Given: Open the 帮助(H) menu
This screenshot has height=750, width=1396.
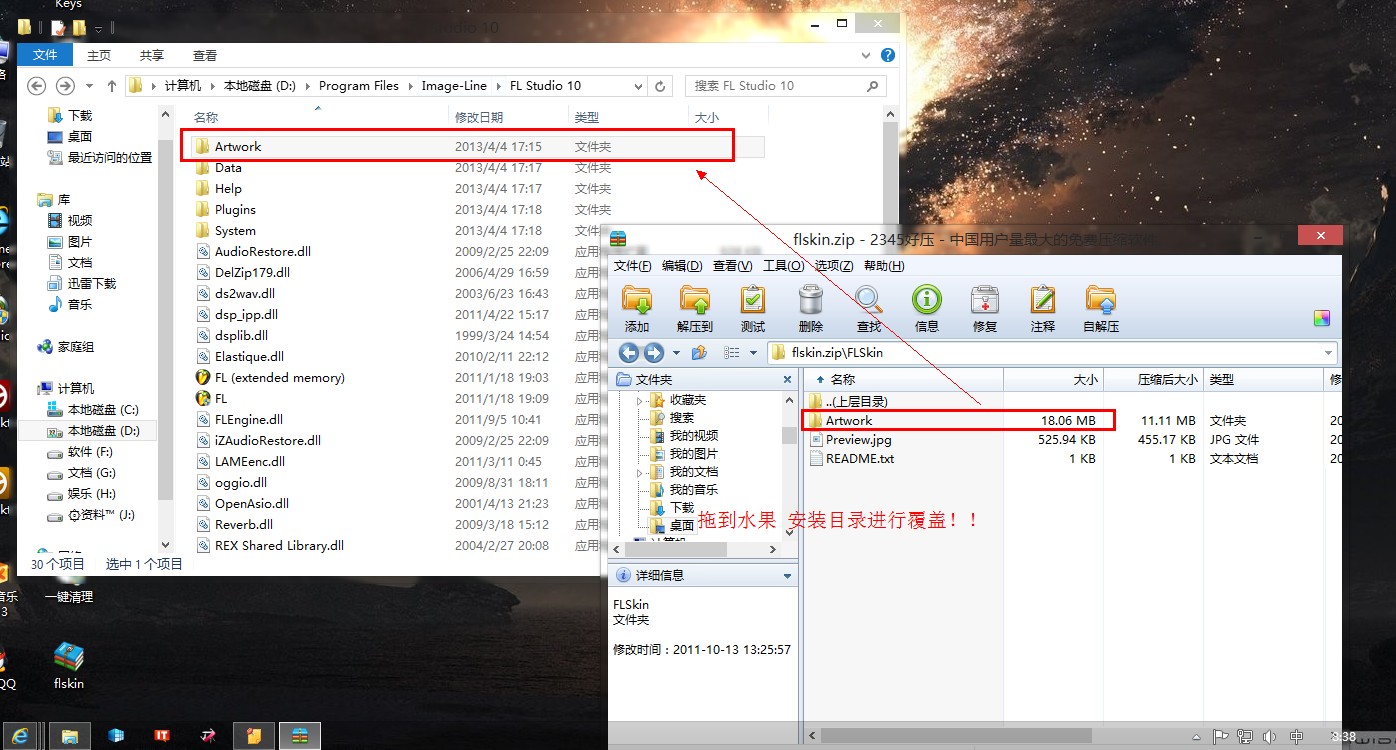Looking at the screenshot, I should tap(883, 266).
